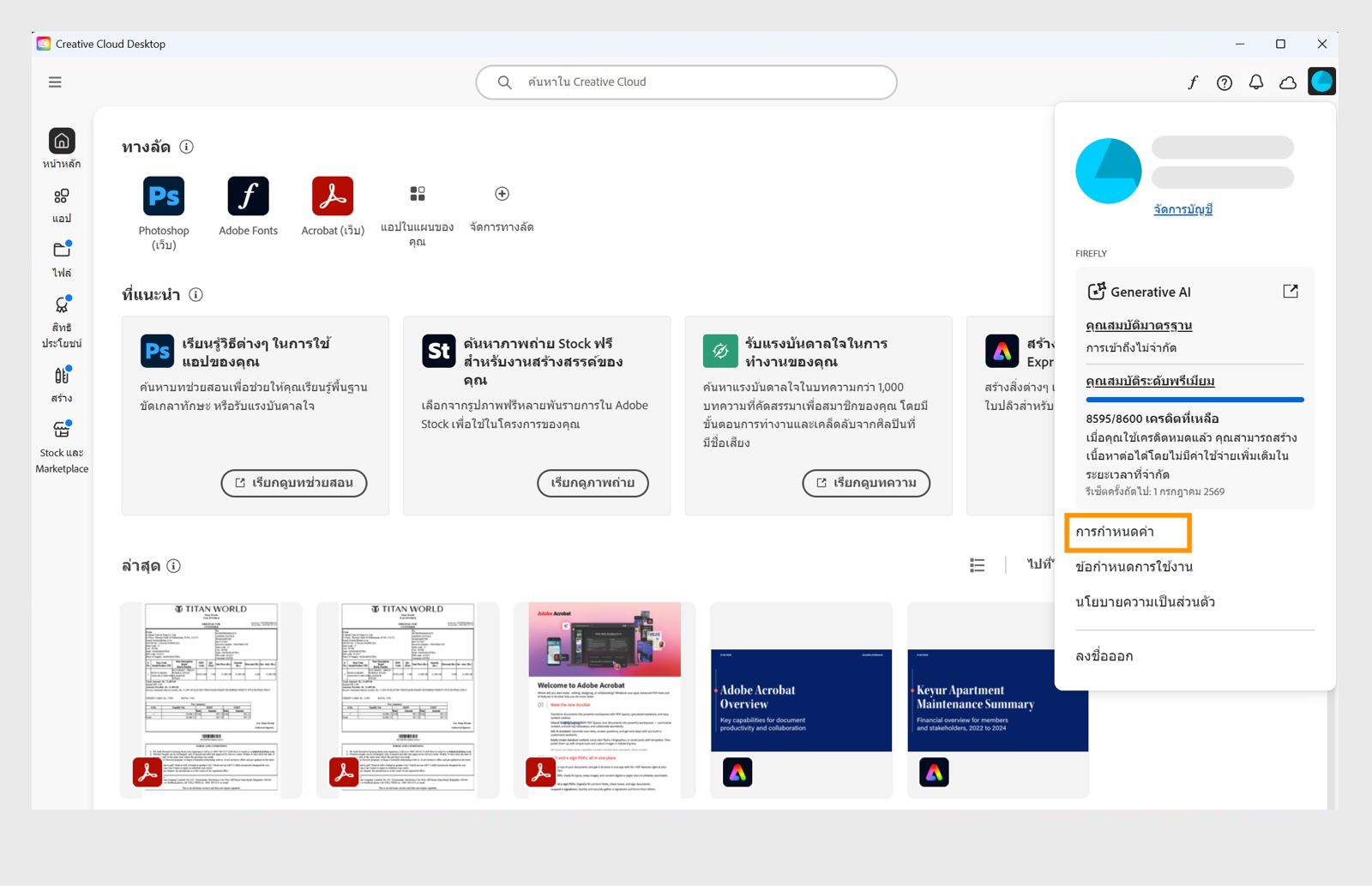
Task: Open the Acrobat (เว็บ) shortcut
Action: pos(333,196)
